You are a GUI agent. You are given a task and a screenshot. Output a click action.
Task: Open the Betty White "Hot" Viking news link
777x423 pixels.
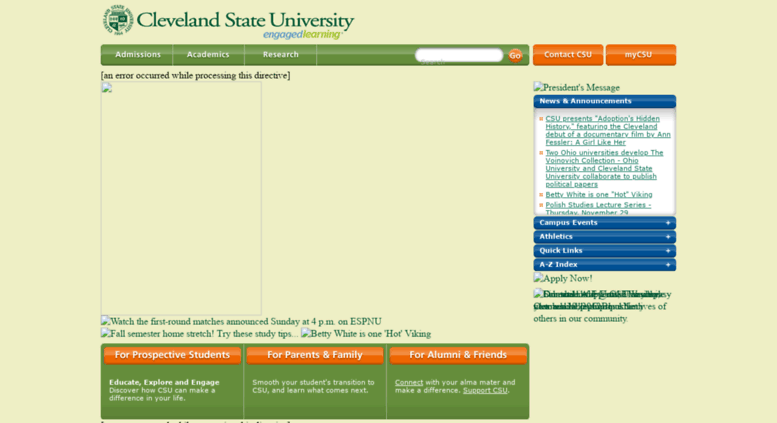pyautogui.click(x=599, y=195)
